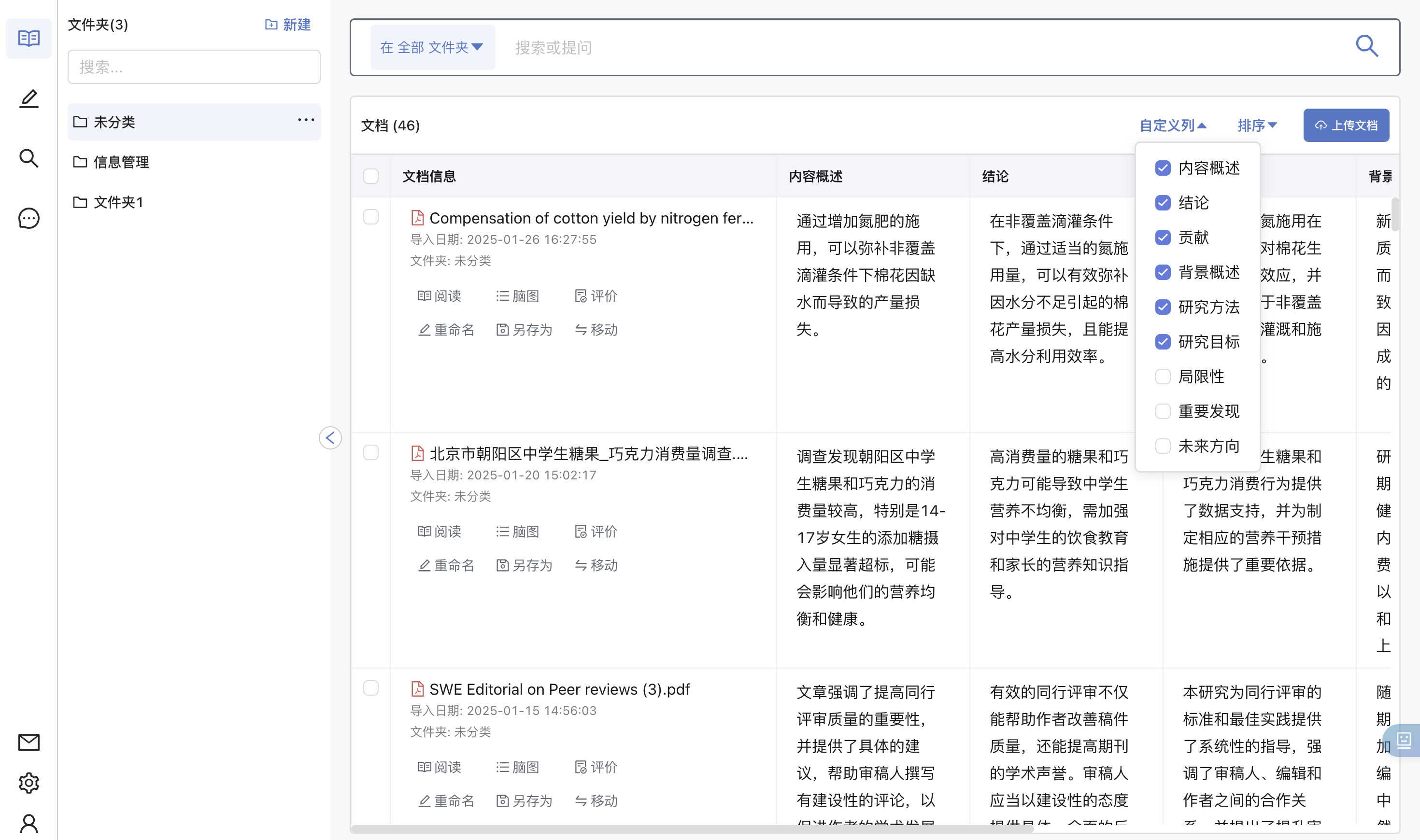Uncheck the 研究方法 column option
1420x840 pixels.
1163,308
